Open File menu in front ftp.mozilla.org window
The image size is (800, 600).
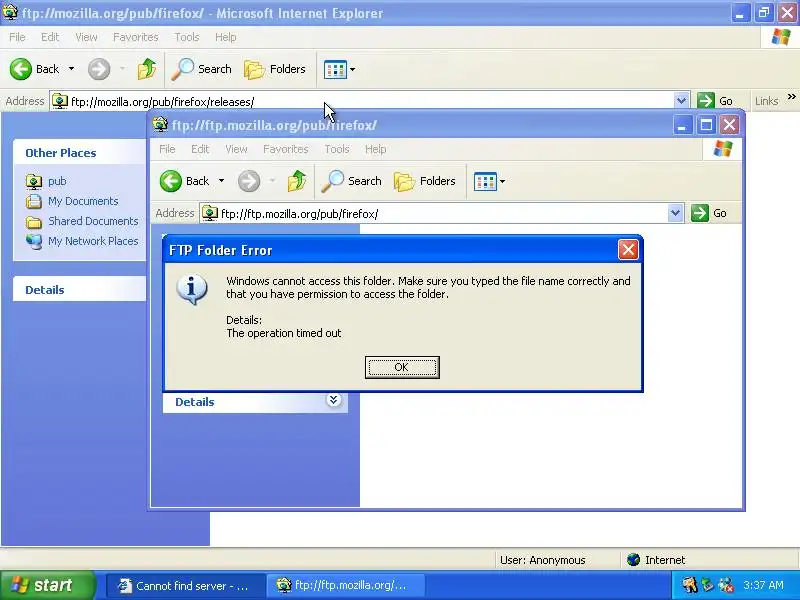click(x=167, y=149)
